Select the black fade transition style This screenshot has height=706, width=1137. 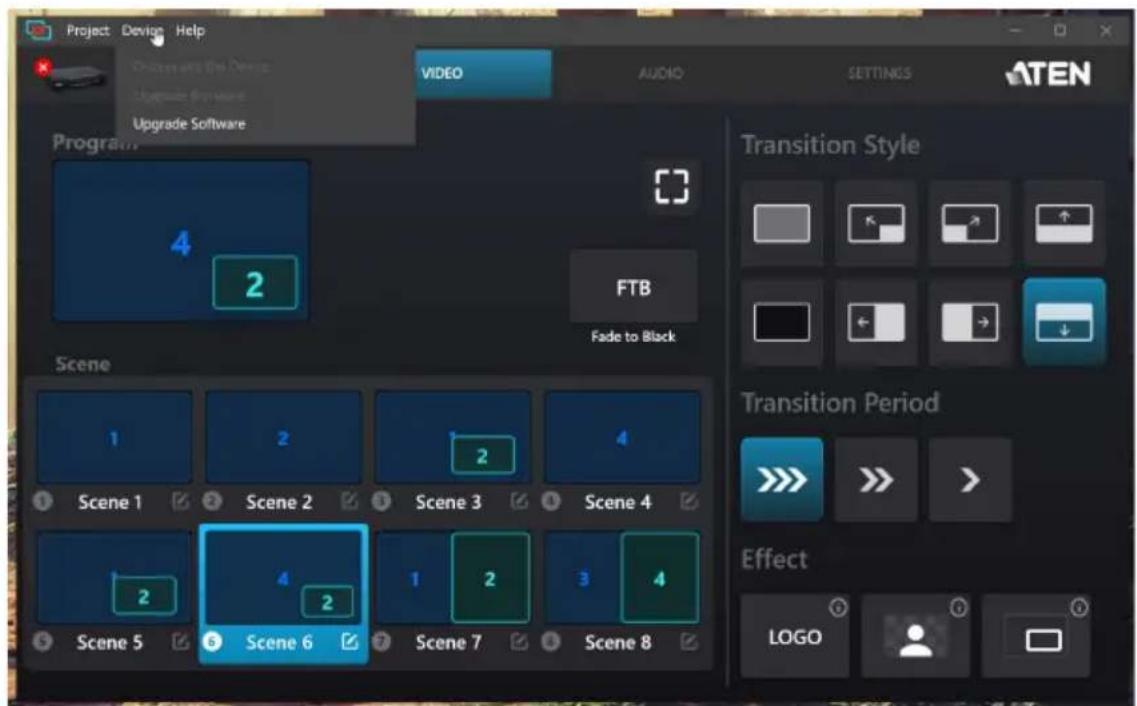[782, 322]
